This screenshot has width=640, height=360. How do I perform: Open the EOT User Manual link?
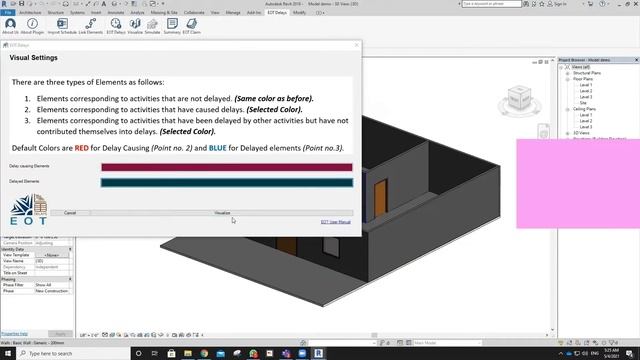336,222
